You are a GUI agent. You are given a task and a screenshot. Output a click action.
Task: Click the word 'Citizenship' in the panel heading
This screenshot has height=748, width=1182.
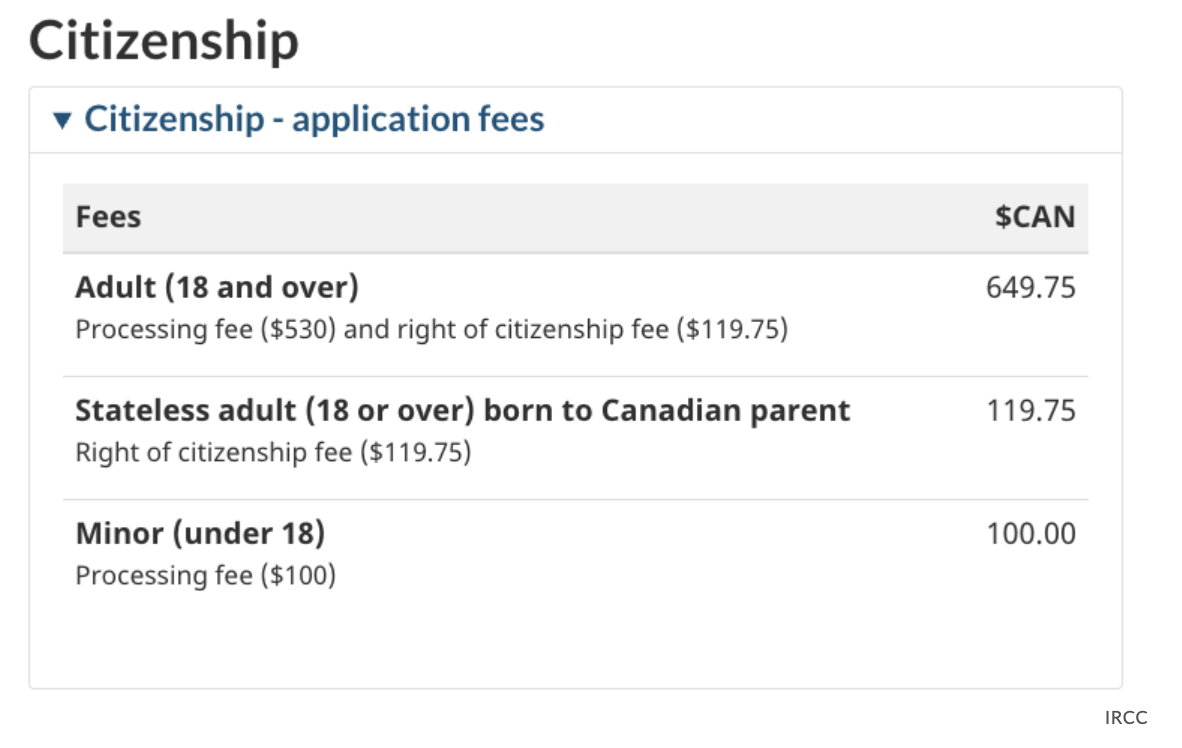click(x=174, y=119)
